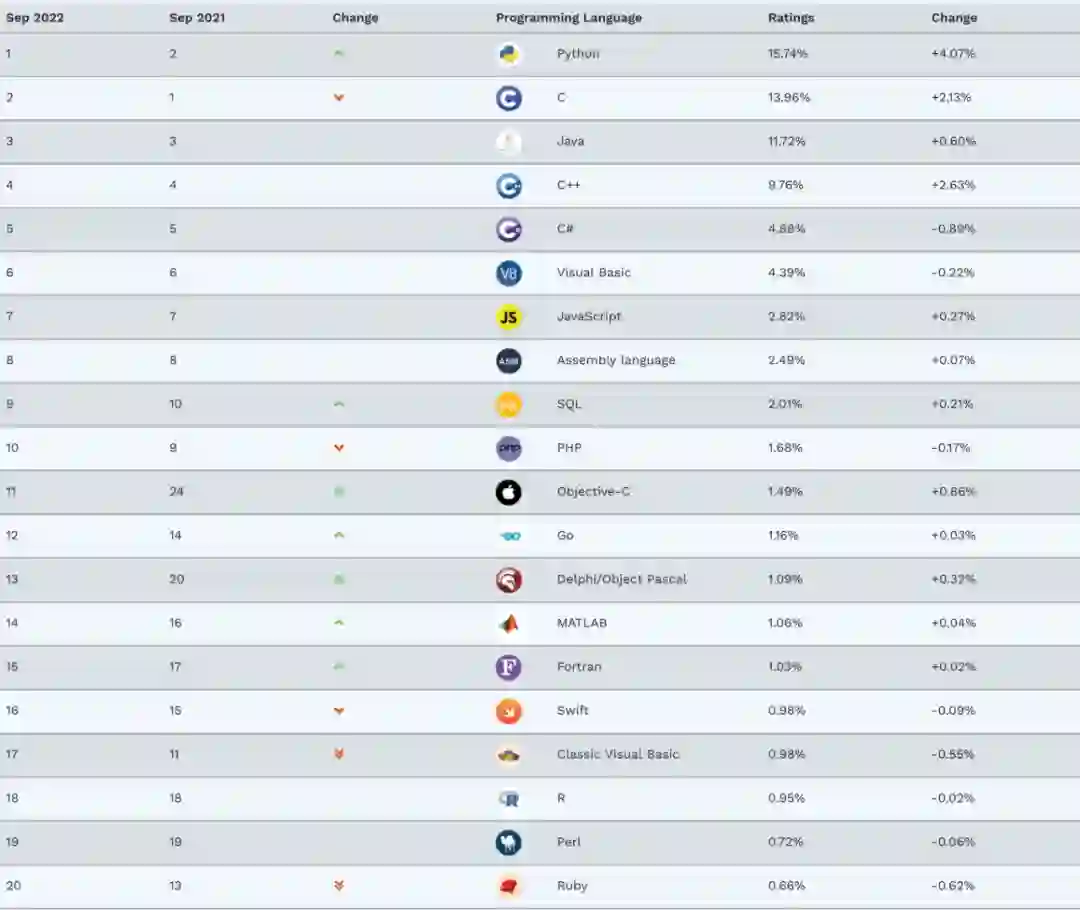Click the Swift logo icon
1080x910 pixels.
point(509,711)
